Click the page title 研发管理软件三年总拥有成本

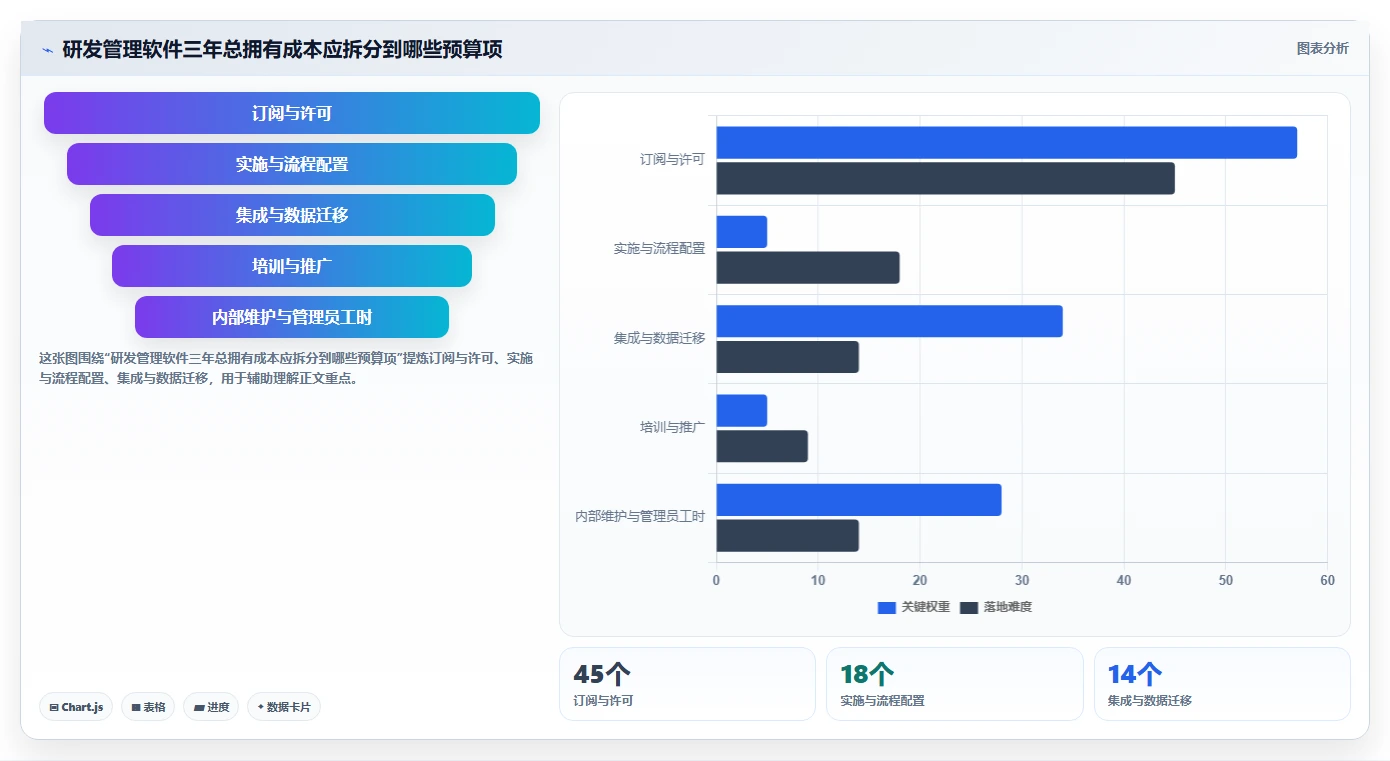pyautogui.click(x=282, y=49)
